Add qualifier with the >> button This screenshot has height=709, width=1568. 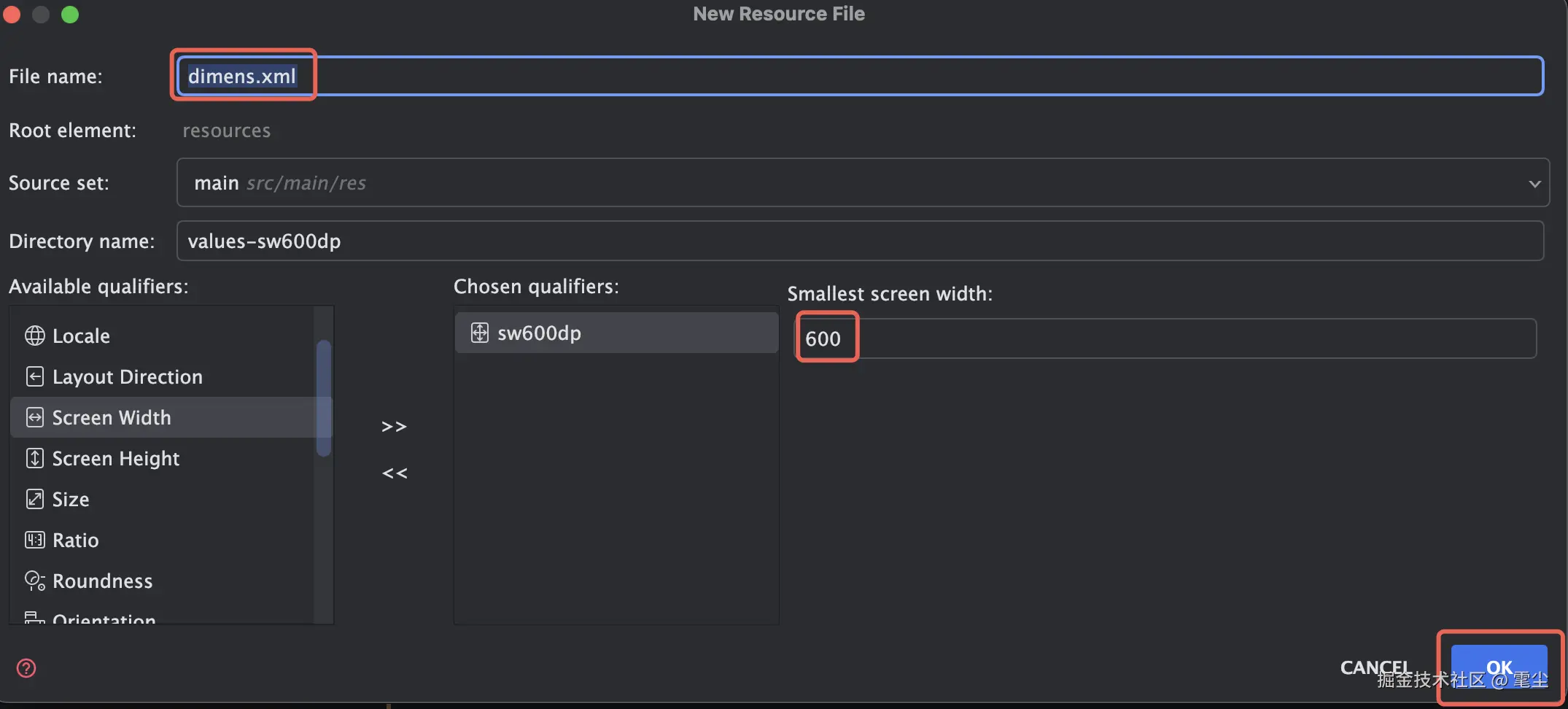coord(394,427)
